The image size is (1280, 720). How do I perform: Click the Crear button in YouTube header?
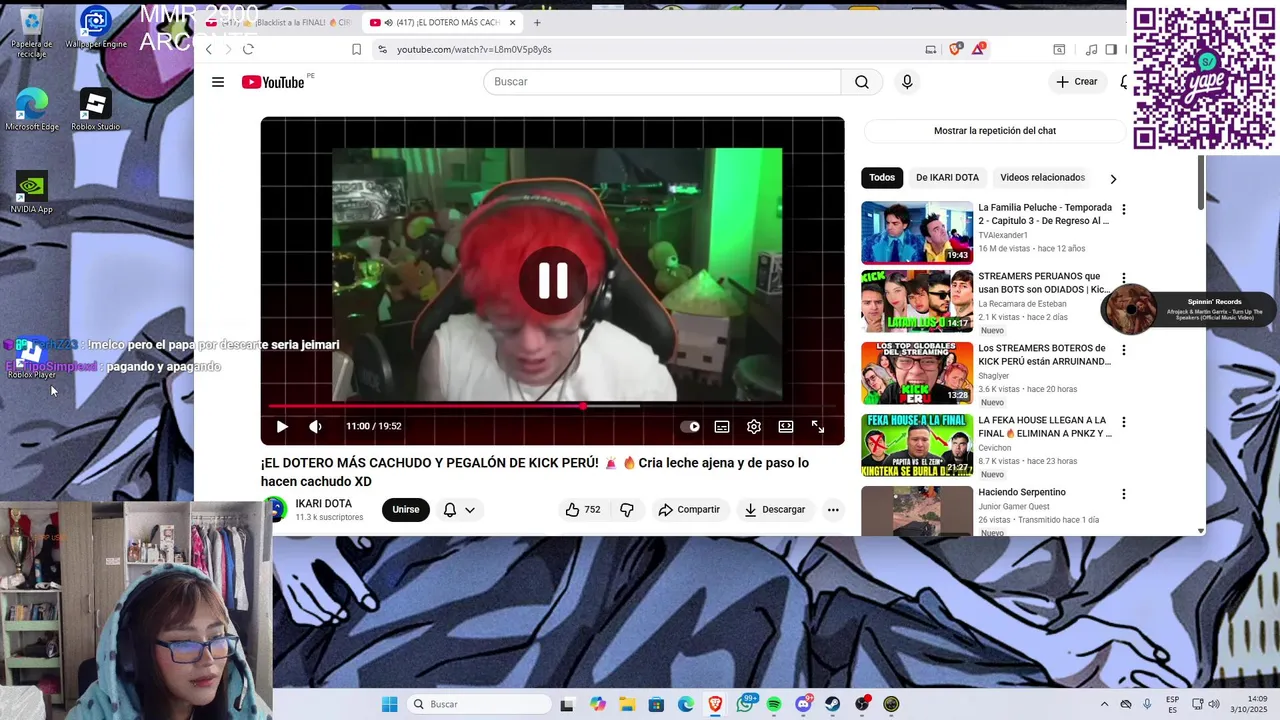pos(1077,82)
